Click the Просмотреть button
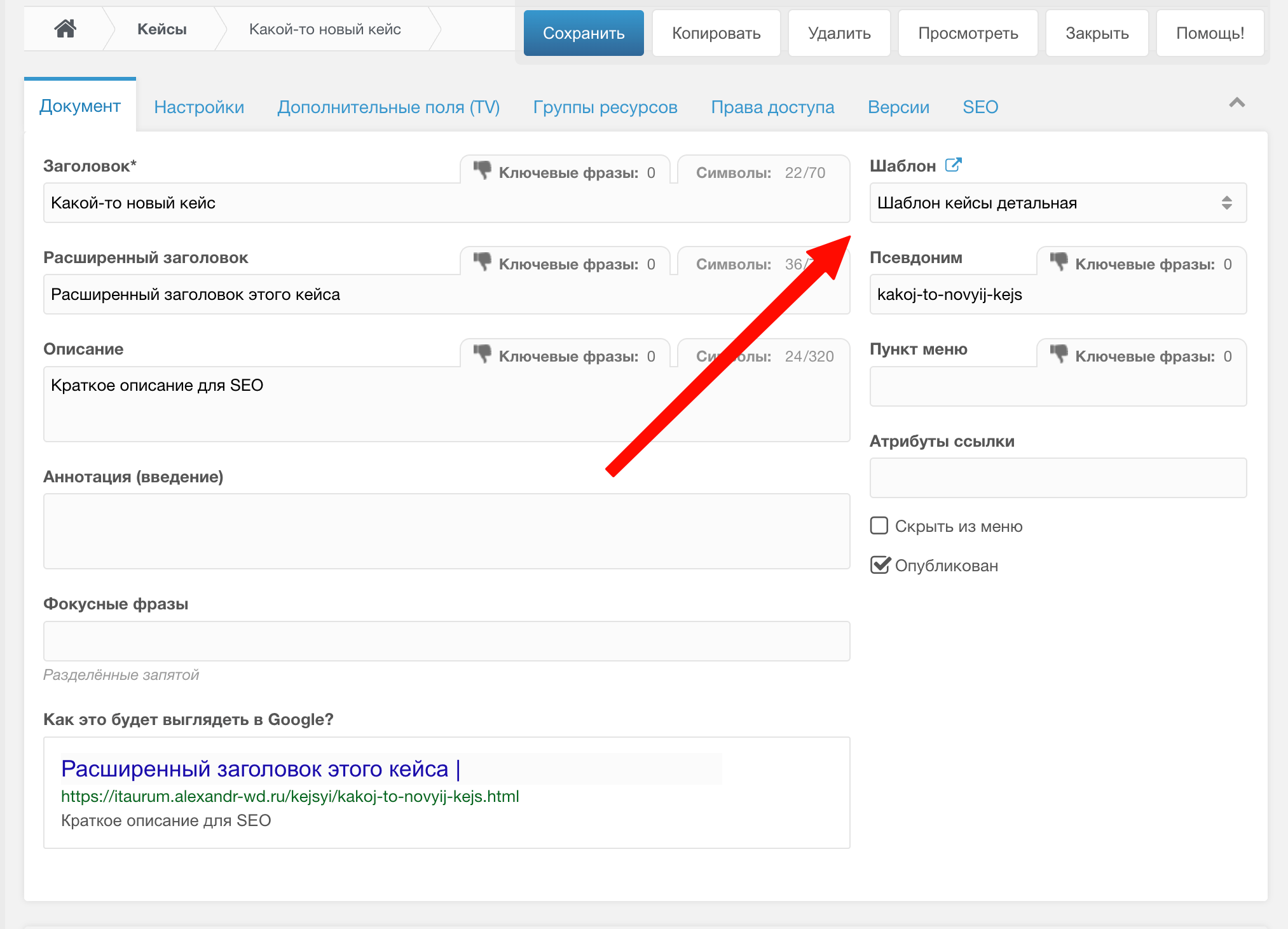The width and height of the screenshot is (1288, 929). pyautogui.click(x=968, y=33)
